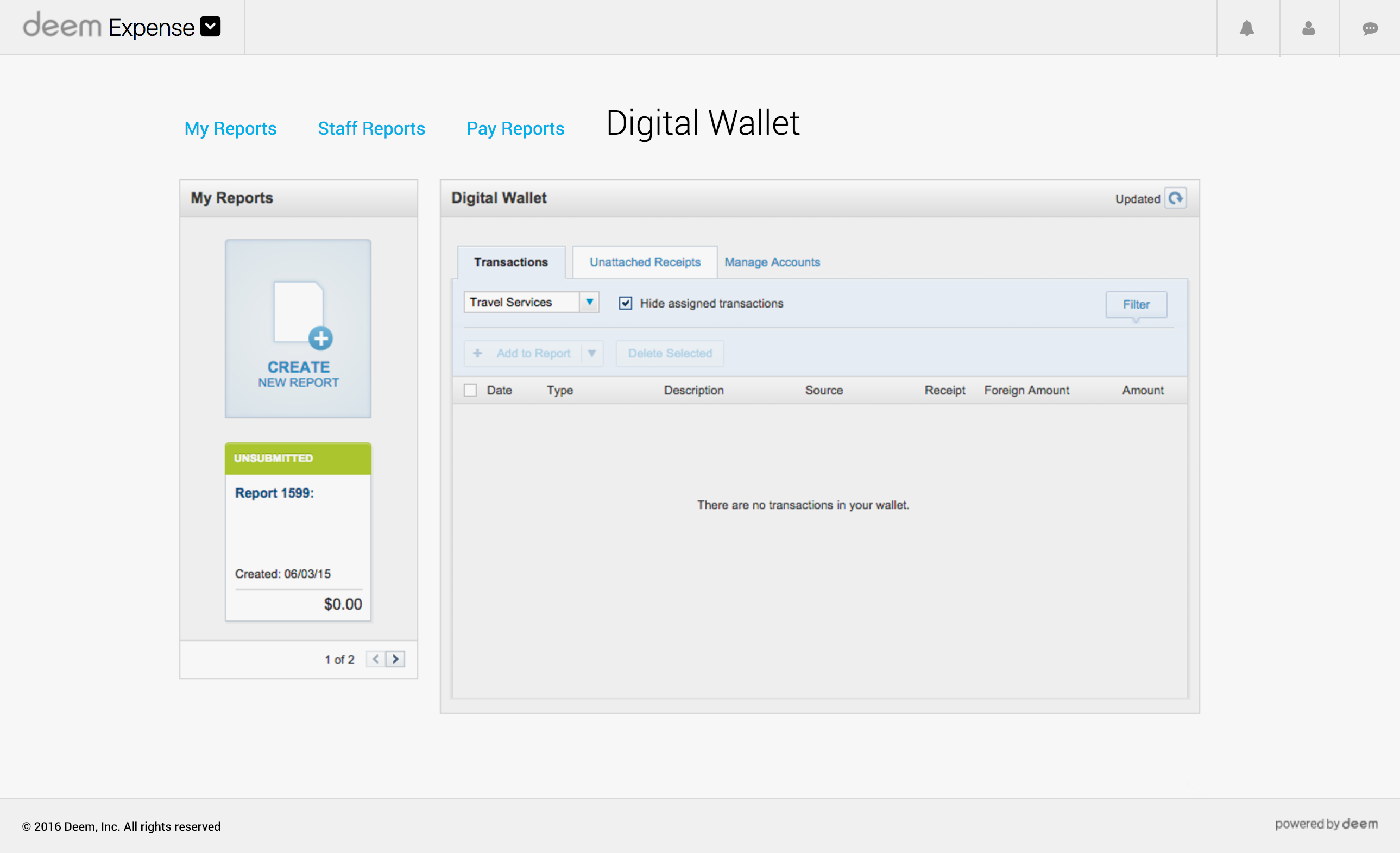Image resolution: width=1400 pixels, height=853 pixels.
Task: Sort by the Foreign Amount column header
Action: pos(1026,390)
